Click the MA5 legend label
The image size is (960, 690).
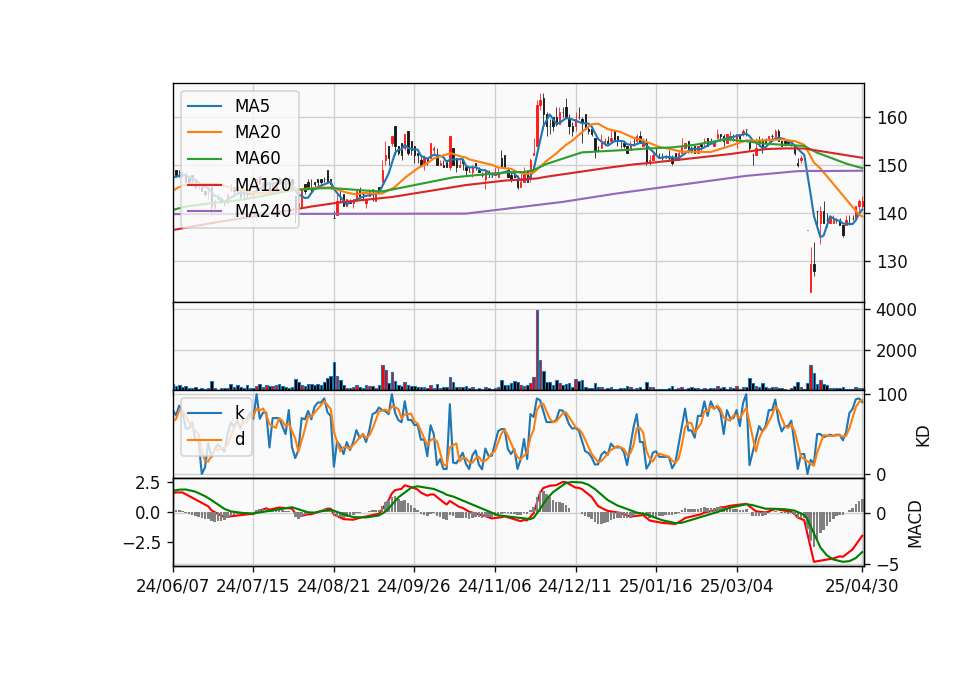(252, 106)
